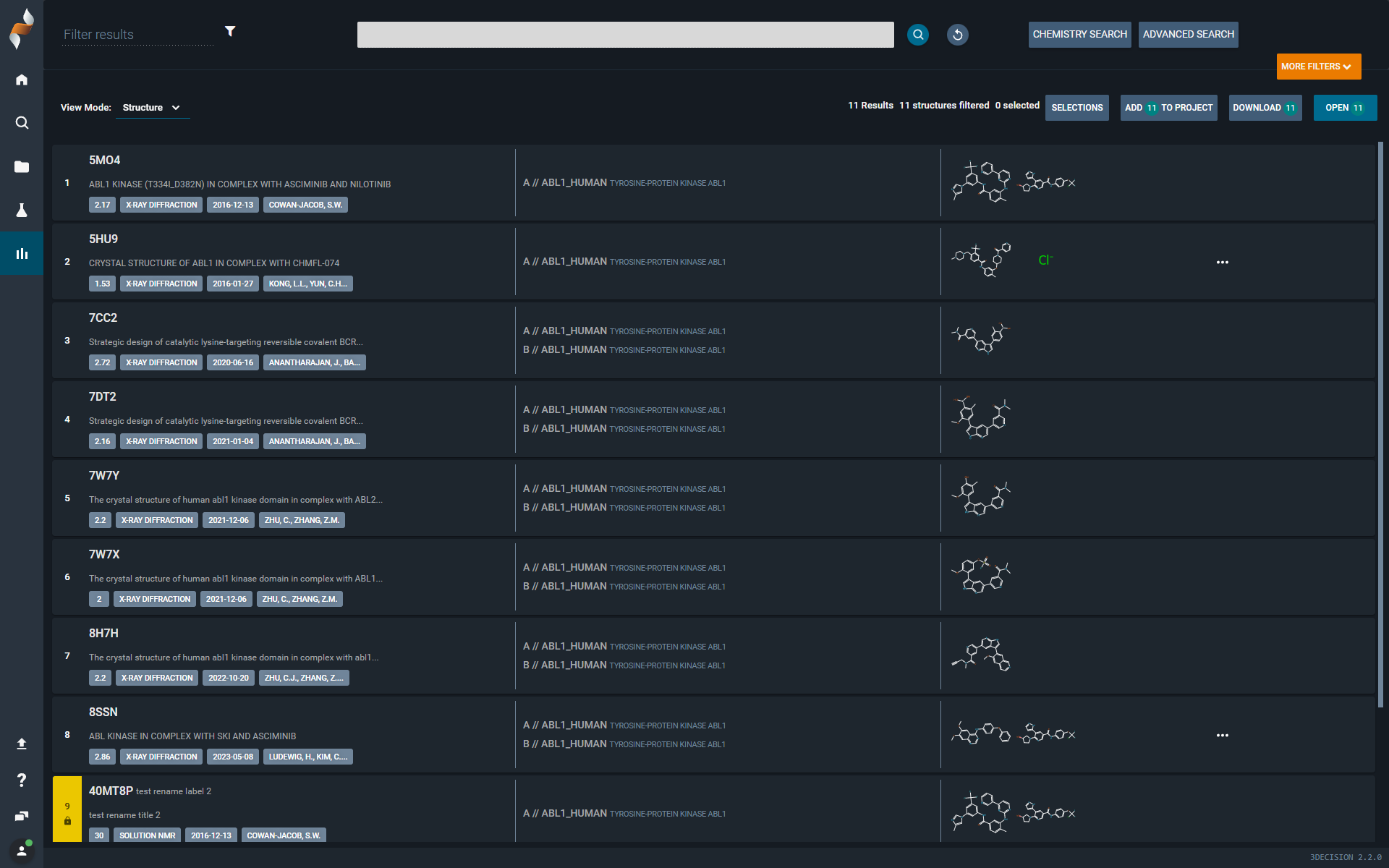Select the results bar-chart icon in sidebar
The width and height of the screenshot is (1389, 868).
coord(22,253)
